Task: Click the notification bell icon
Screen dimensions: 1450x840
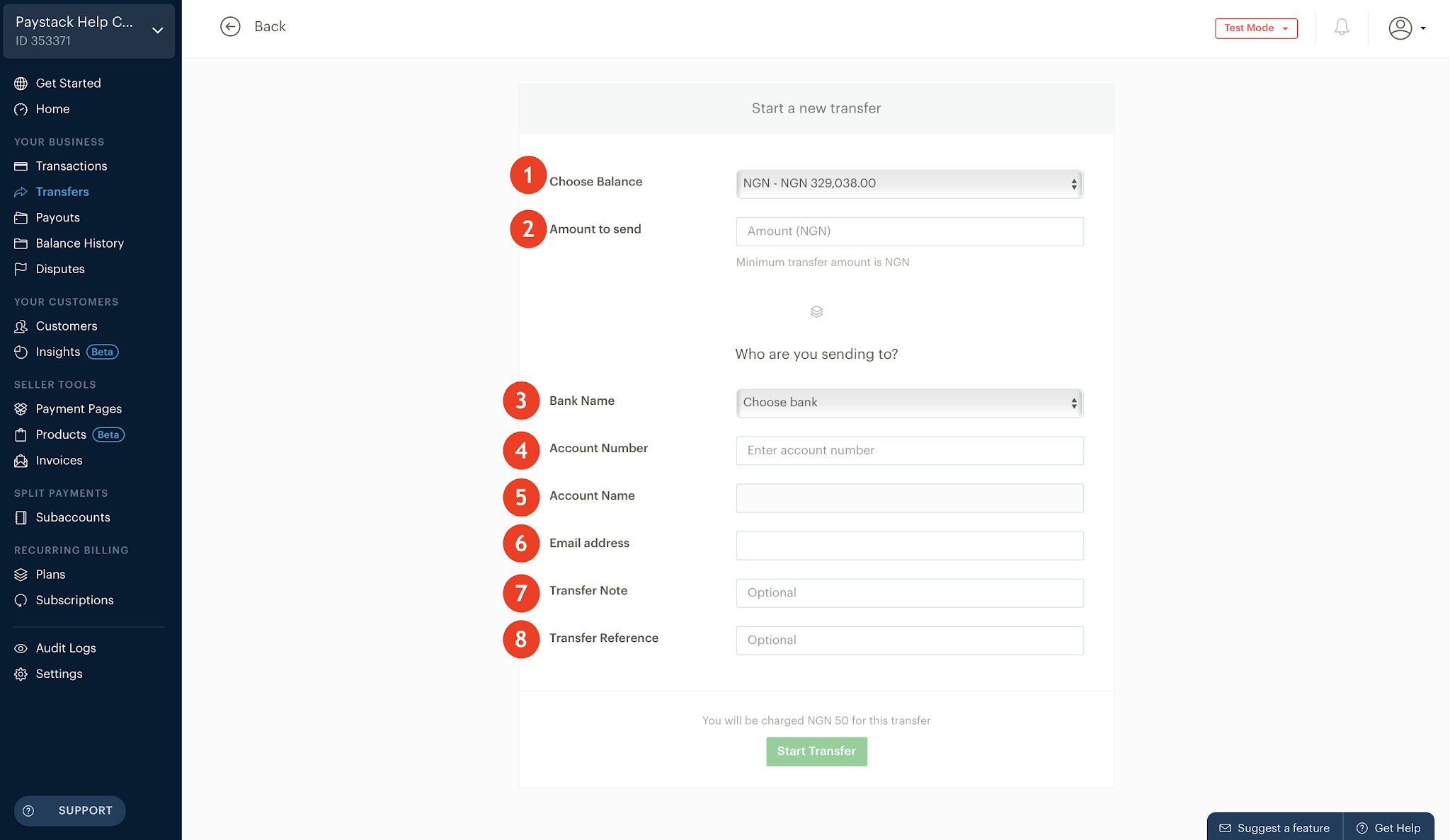Action: coord(1340,28)
